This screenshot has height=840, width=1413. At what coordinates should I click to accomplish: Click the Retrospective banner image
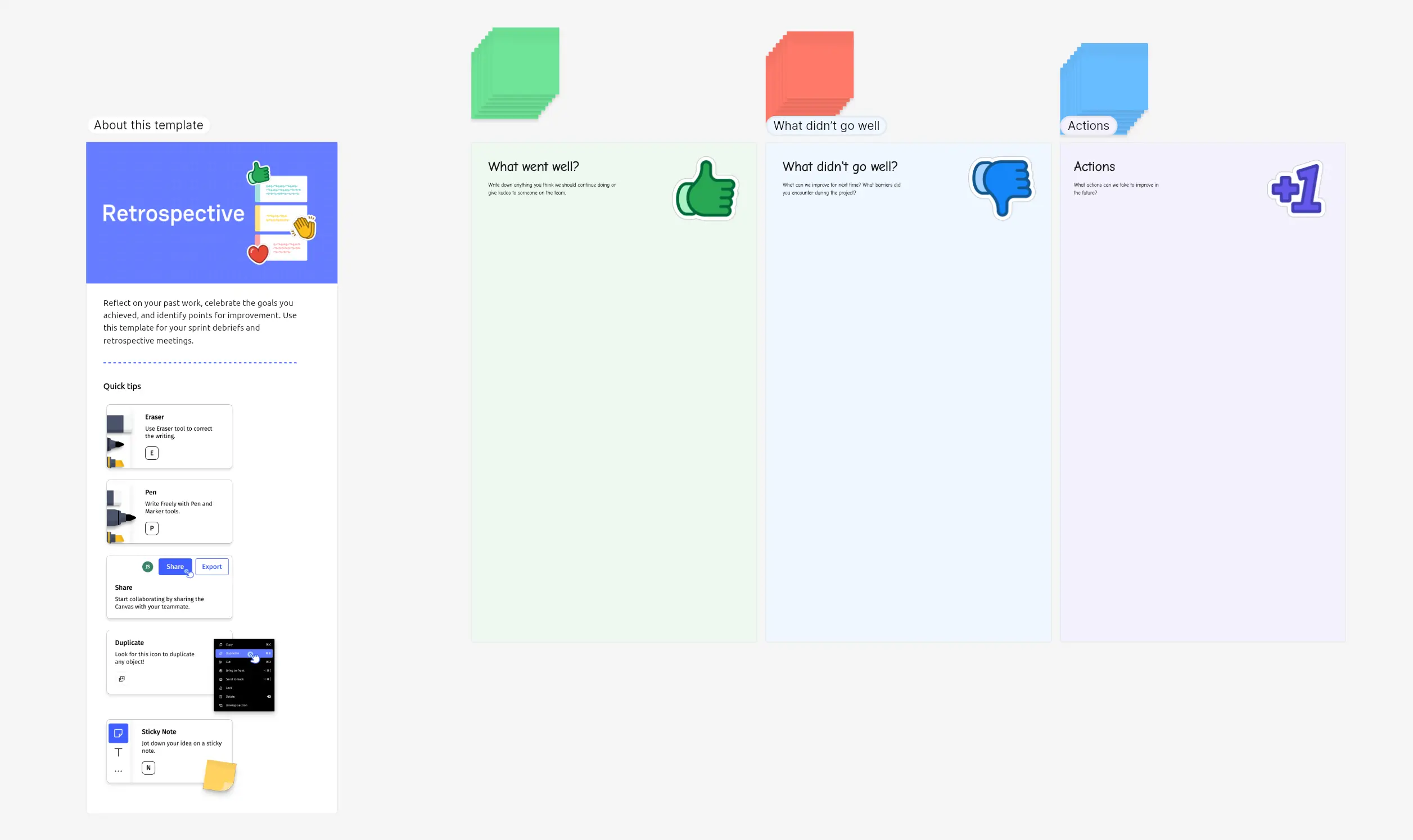(x=211, y=213)
